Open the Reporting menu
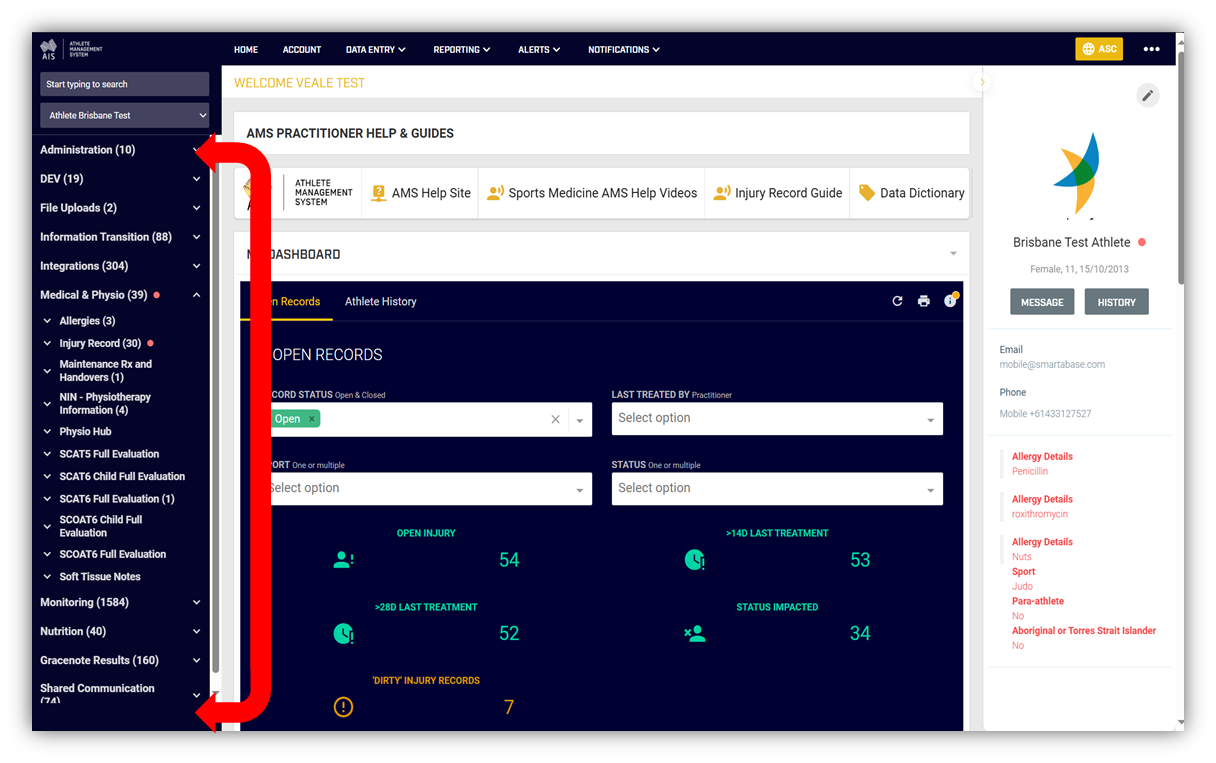 [x=461, y=49]
